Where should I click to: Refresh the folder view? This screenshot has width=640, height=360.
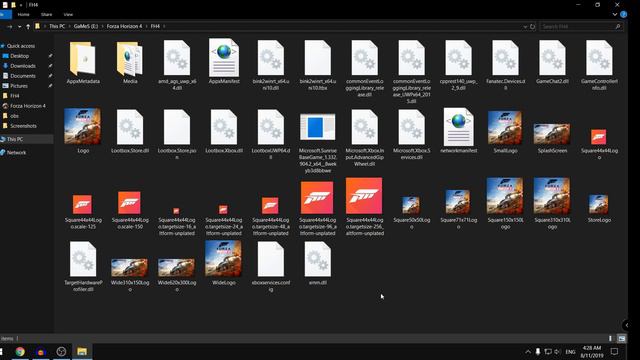pos(532,27)
